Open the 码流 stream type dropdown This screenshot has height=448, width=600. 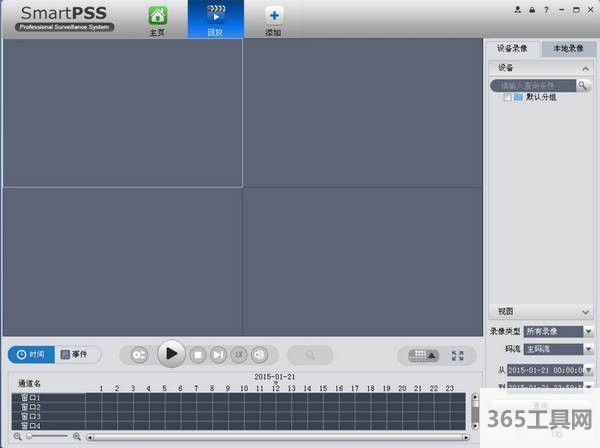coord(588,350)
